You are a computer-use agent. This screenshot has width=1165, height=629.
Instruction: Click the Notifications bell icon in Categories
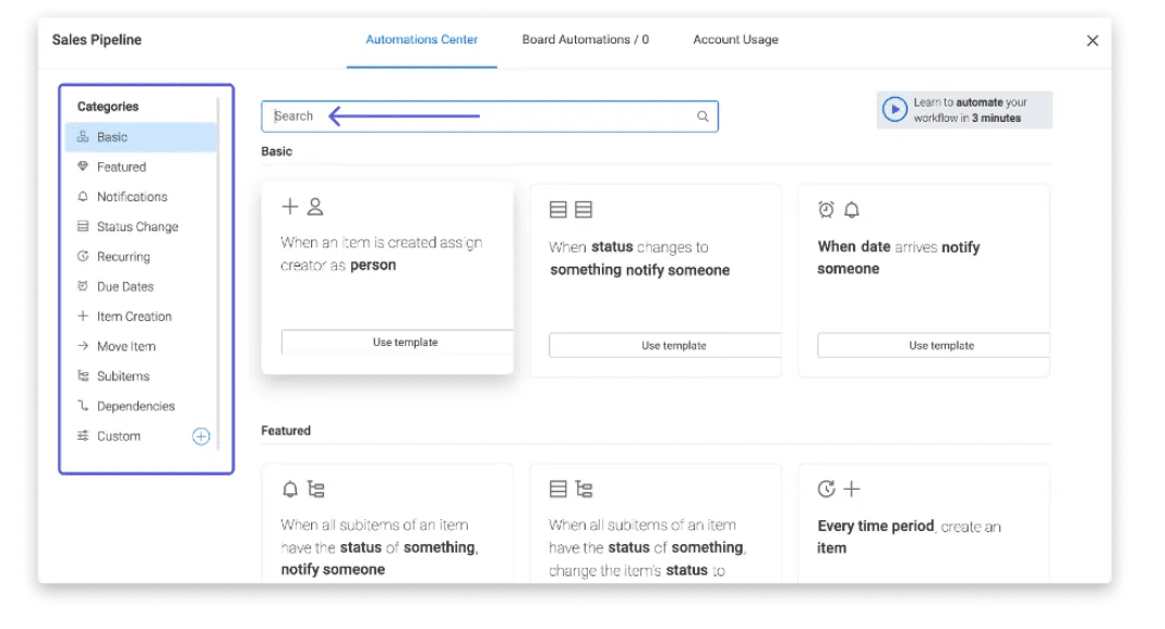(82, 196)
